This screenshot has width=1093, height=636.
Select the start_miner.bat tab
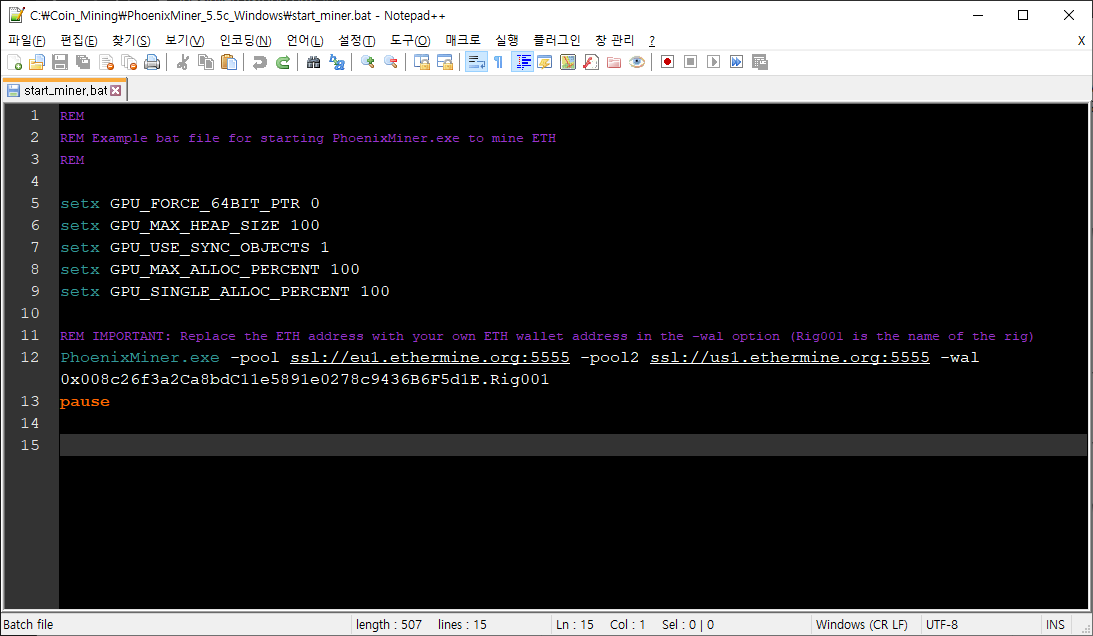click(65, 91)
